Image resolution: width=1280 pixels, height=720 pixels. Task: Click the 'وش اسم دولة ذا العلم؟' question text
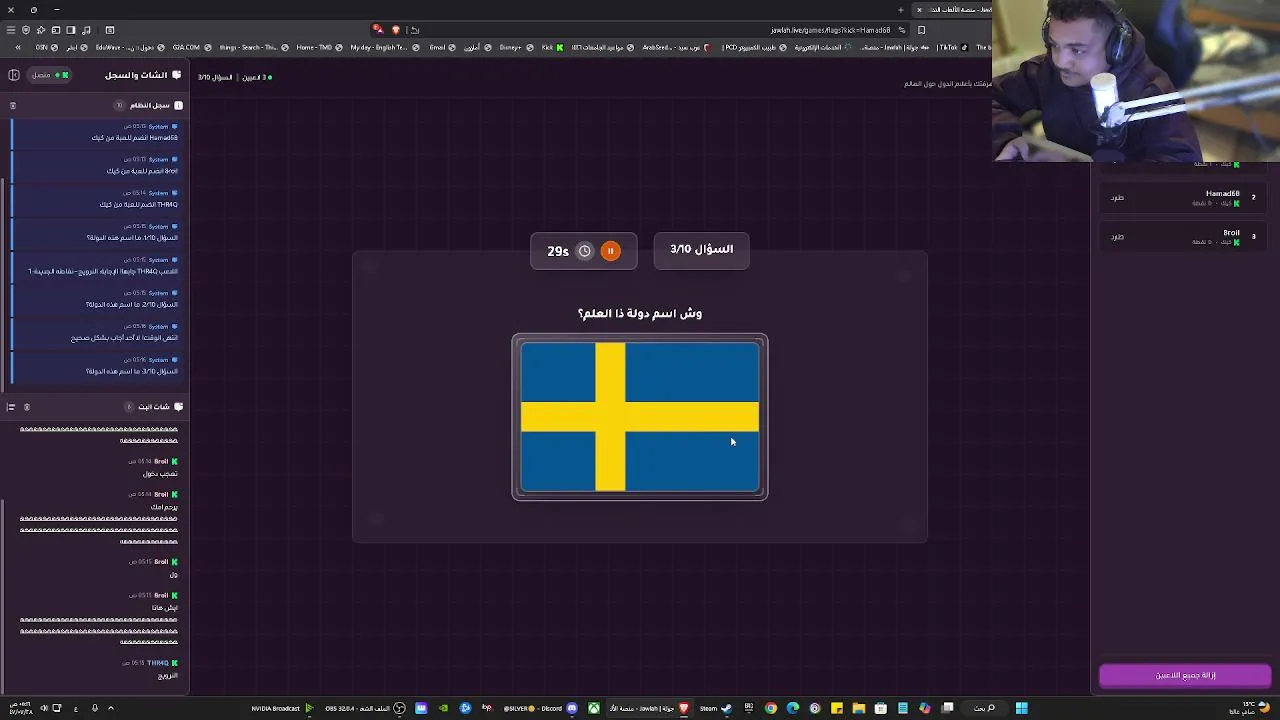click(x=640, y=313)
